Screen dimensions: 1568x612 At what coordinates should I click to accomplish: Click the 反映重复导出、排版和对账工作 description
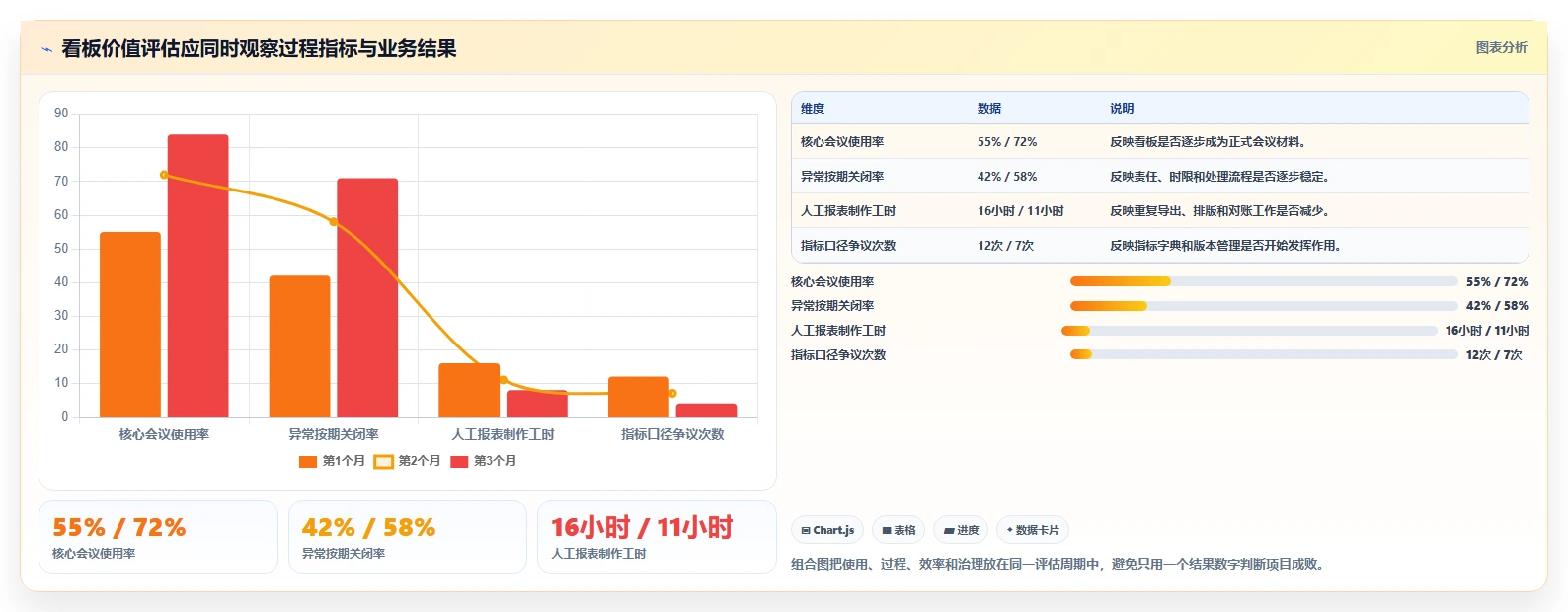click(1222, 211)
